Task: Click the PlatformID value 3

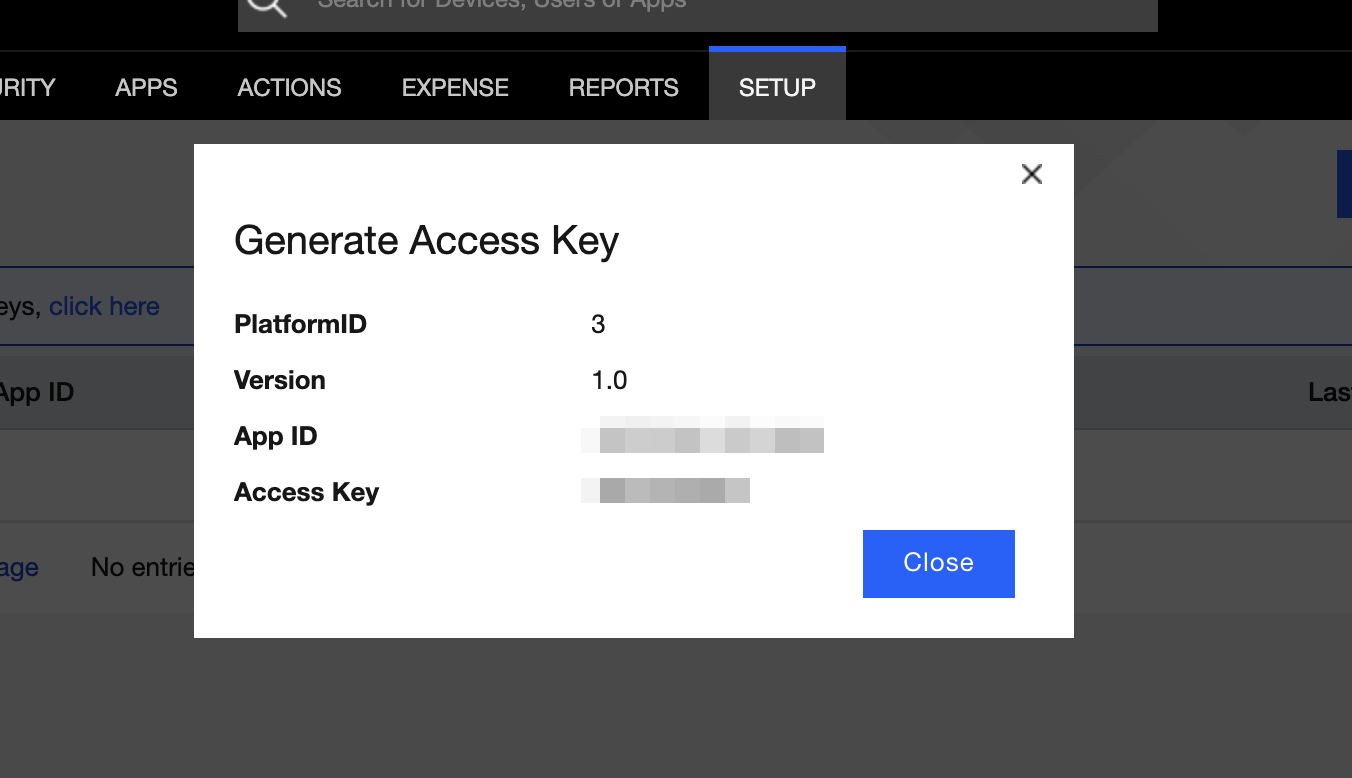Action: pos(598,324)
